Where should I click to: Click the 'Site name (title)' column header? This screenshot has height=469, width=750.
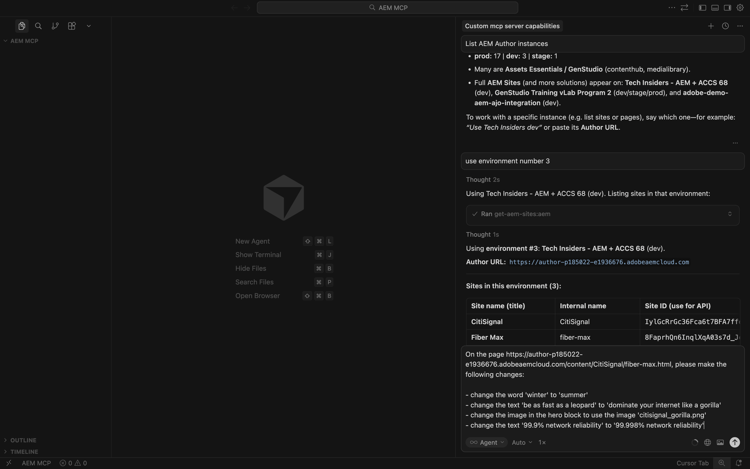pos(498,306)
